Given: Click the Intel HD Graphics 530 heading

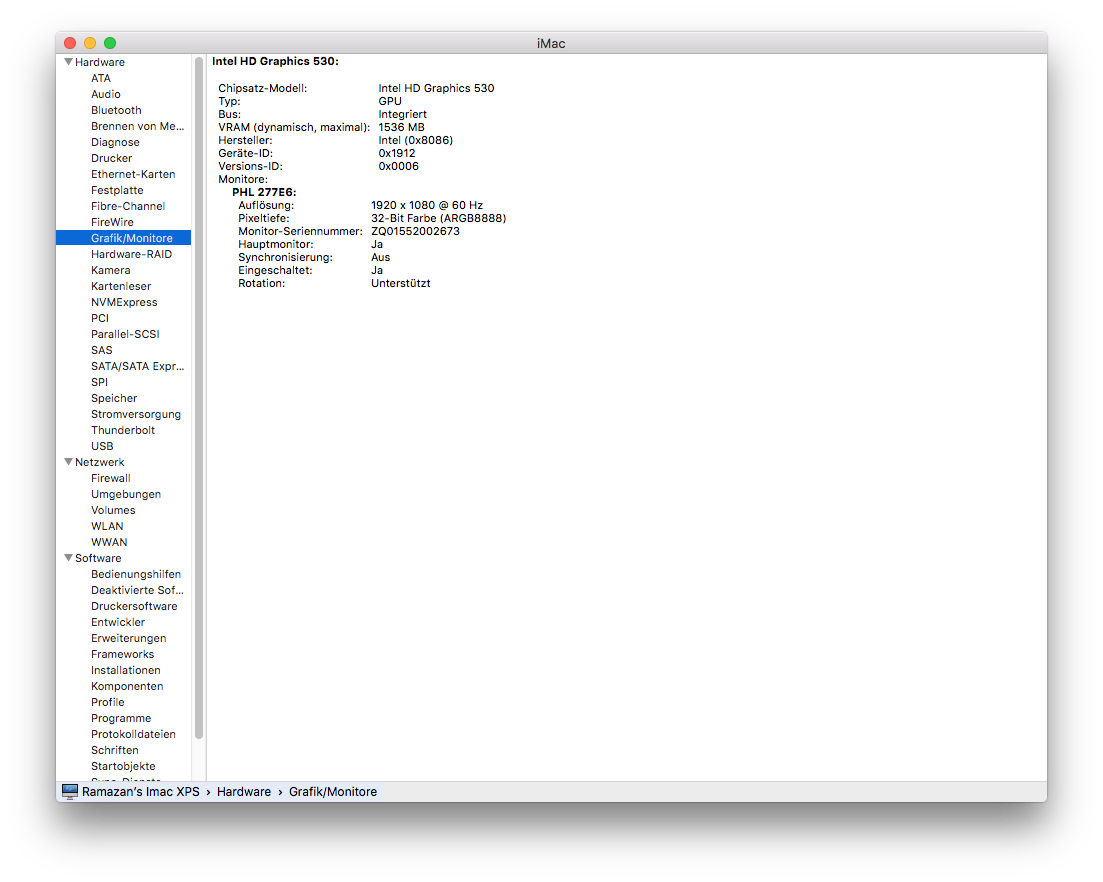Looking at the screenshot, I should (x=275, y=61).
